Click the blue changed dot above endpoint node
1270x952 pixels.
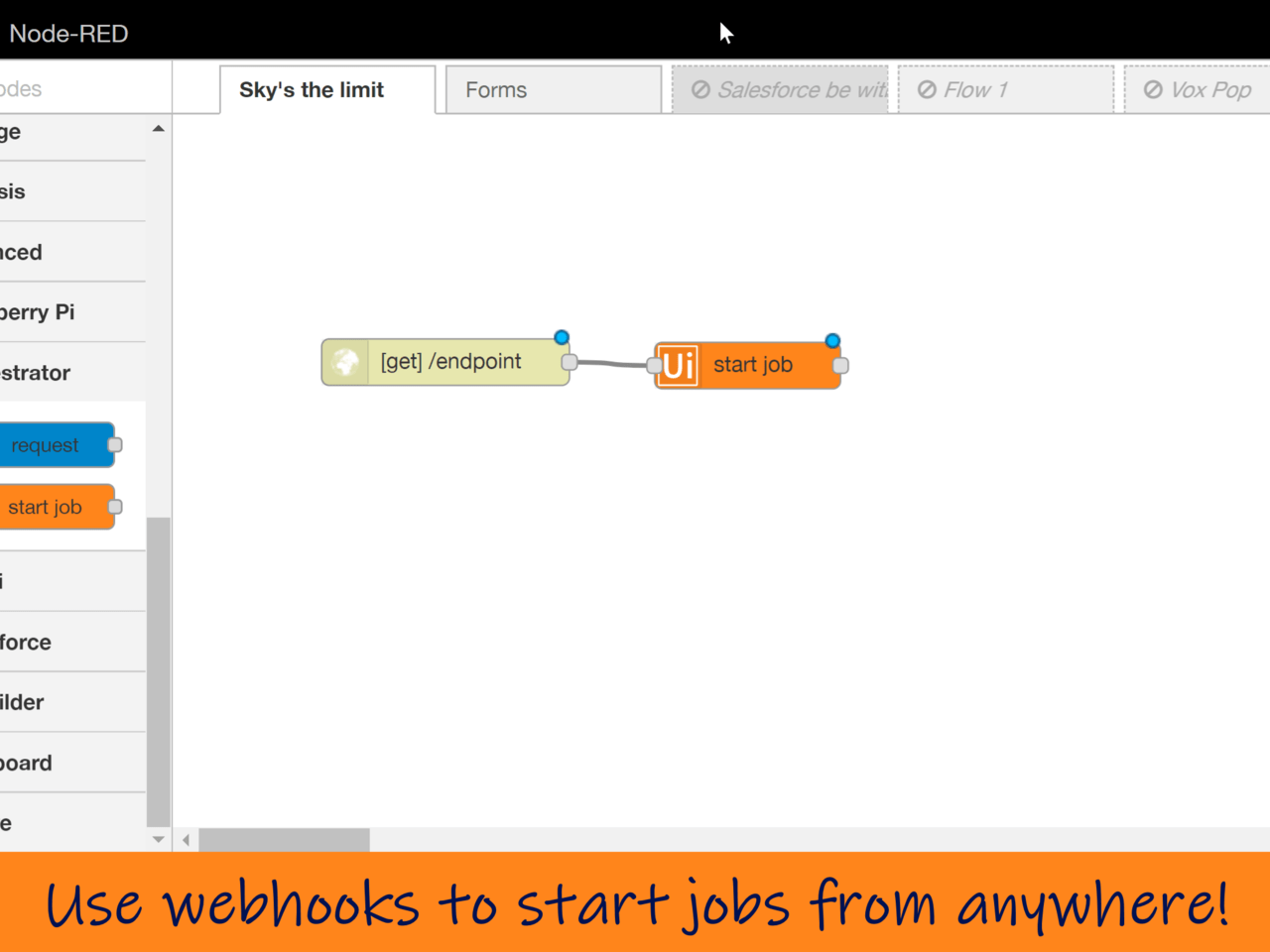click(x=562, y=338)
